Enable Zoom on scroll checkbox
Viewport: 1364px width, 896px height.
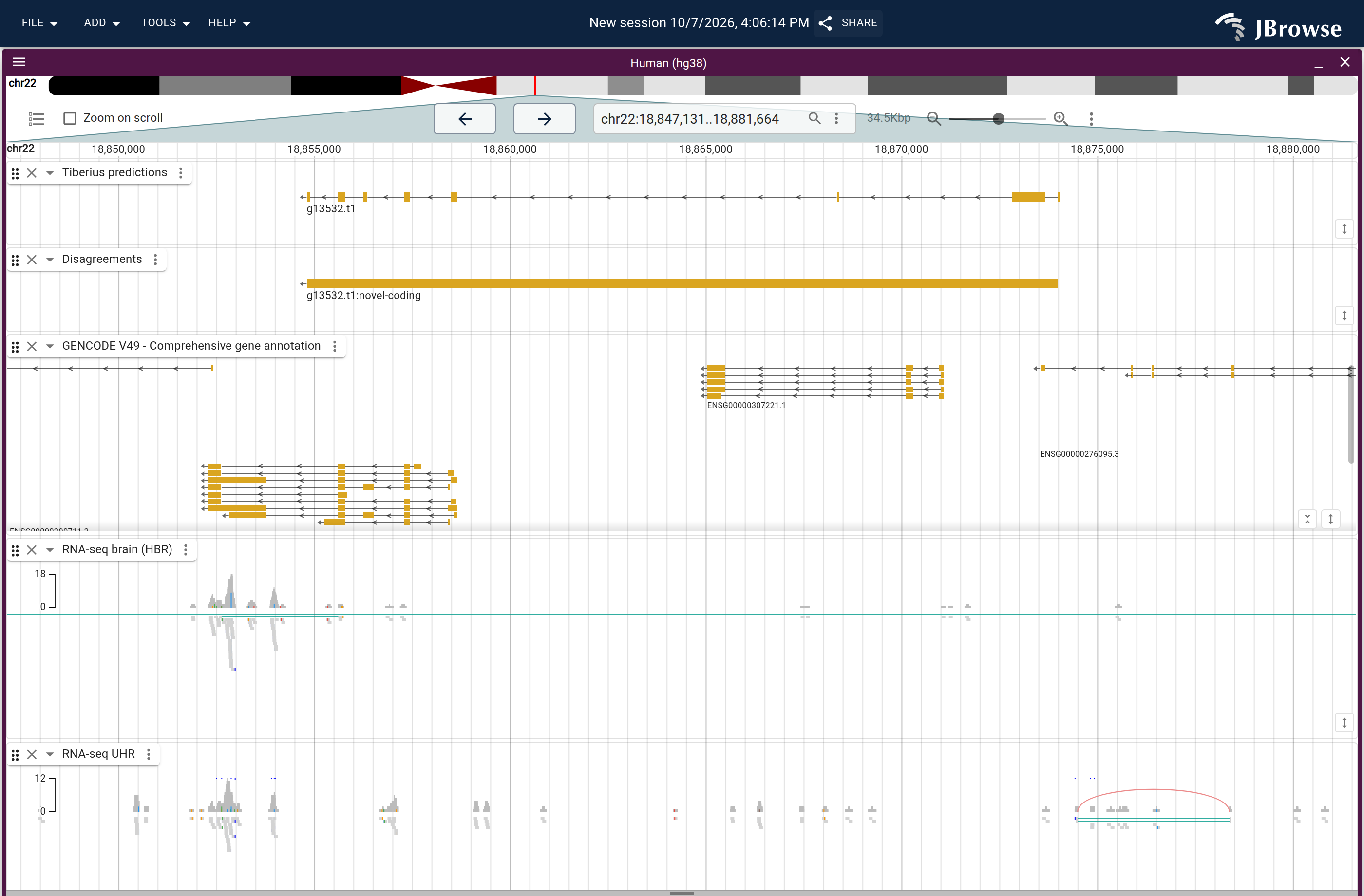coord(70,118)
